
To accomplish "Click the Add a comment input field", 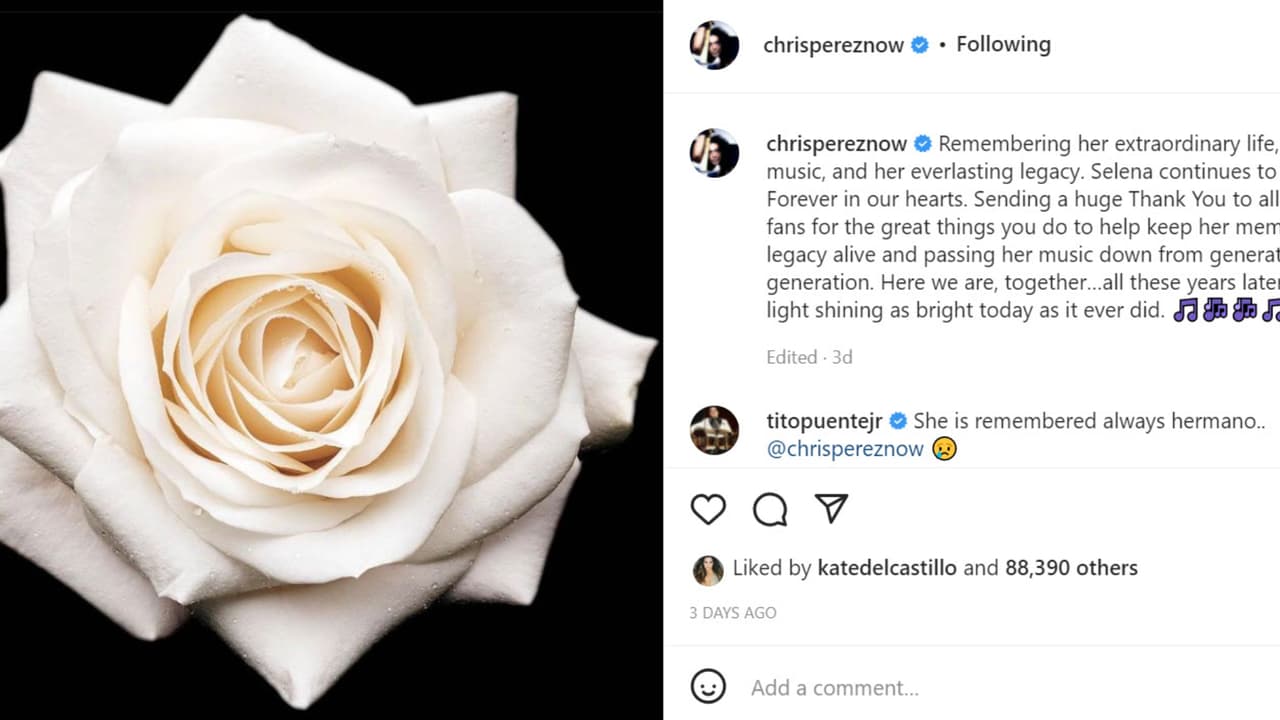I will point(836,687).
